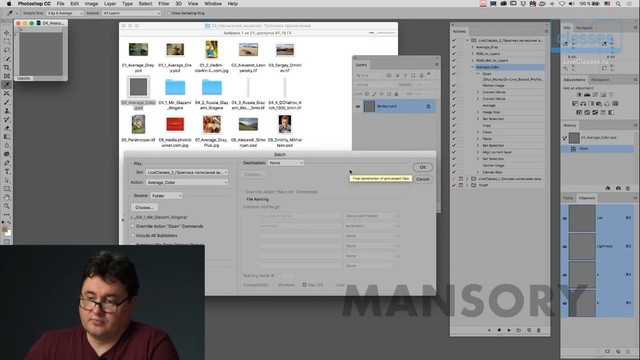The width and height of the screenshot is (640, 360).
Task: Switch to the Navigator tab
Action: click(584, 28)
